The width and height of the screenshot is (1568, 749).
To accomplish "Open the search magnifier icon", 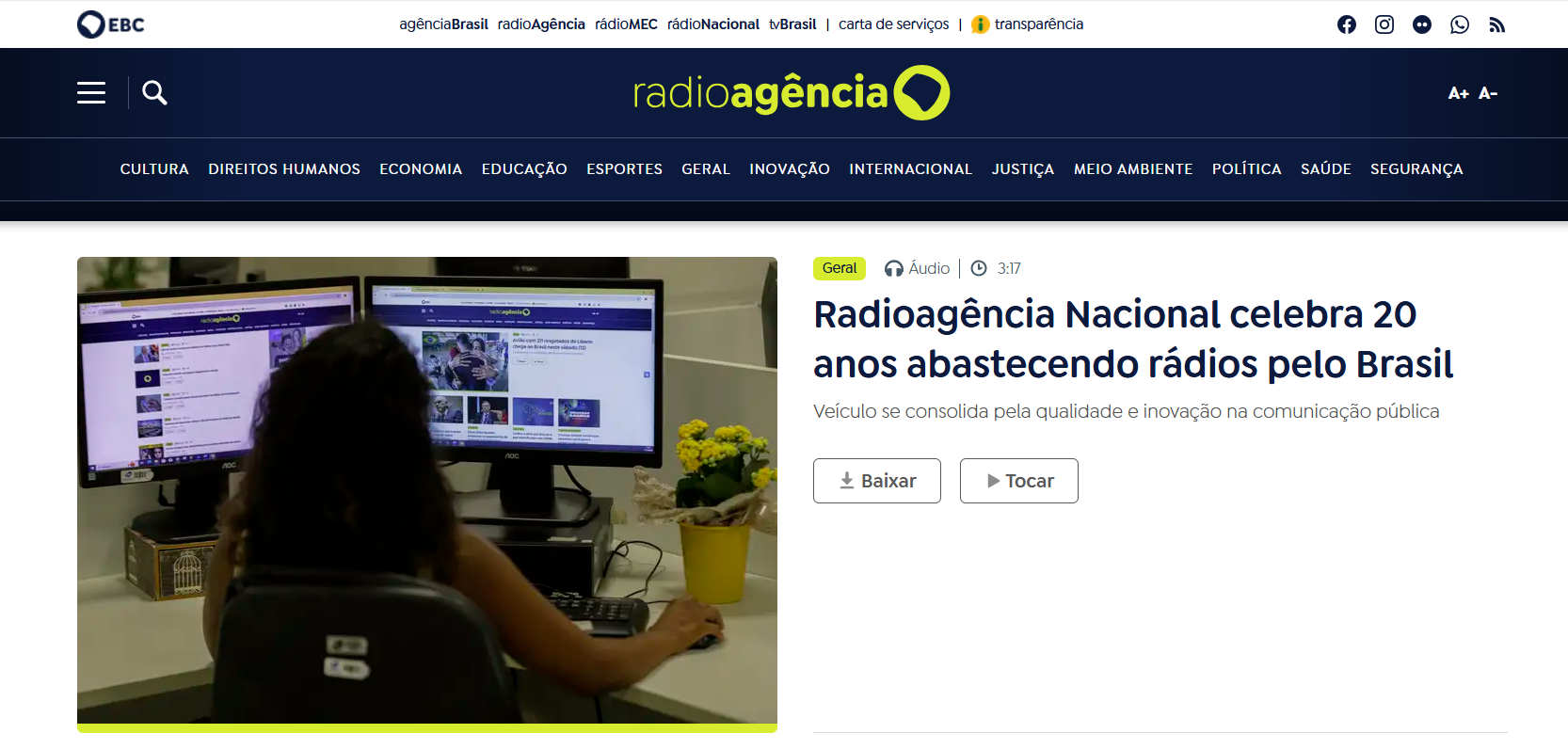I will (x=154, y=92).
